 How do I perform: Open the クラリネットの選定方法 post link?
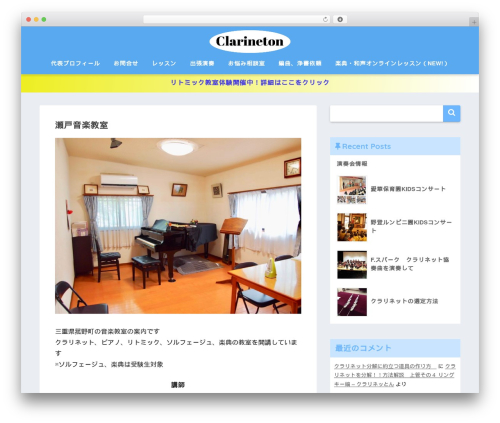404,301
